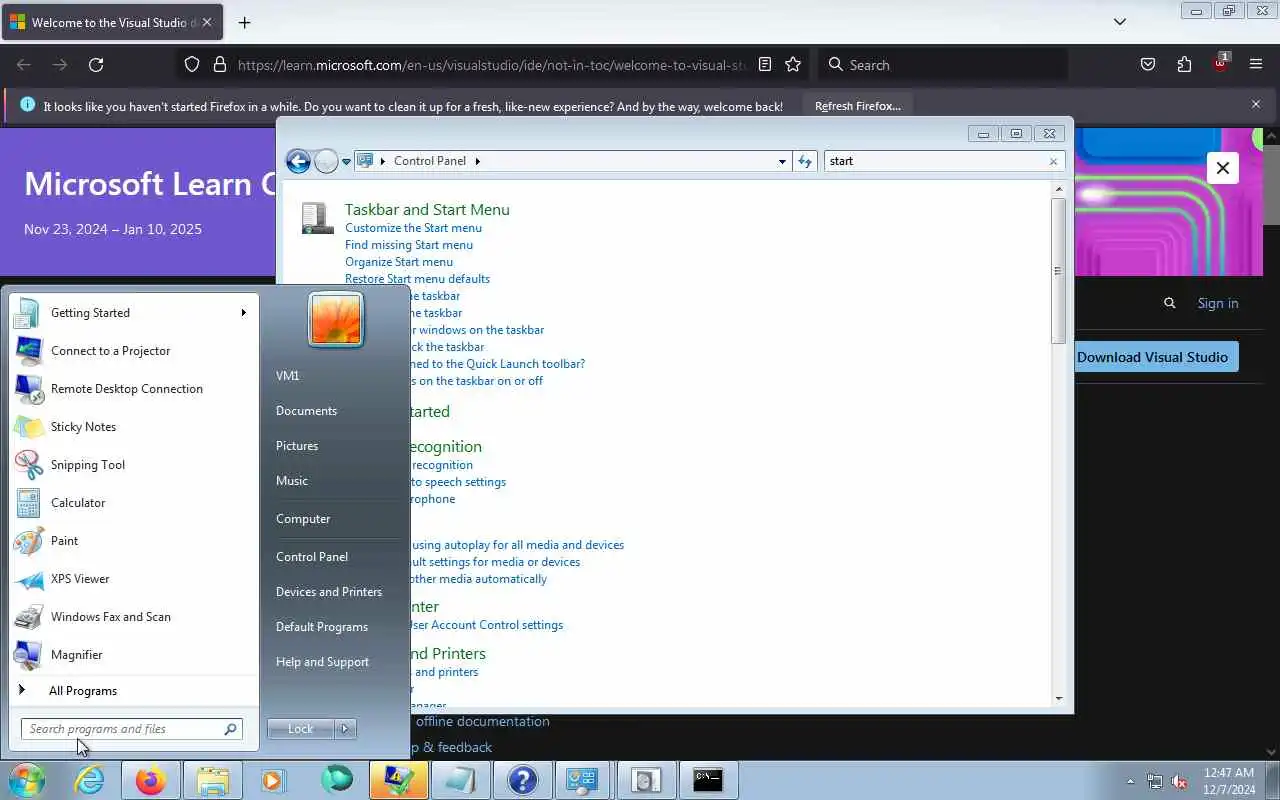1280x800 pixels.
Task: Click Refresh Firefox button
Action: click(858, 106)
